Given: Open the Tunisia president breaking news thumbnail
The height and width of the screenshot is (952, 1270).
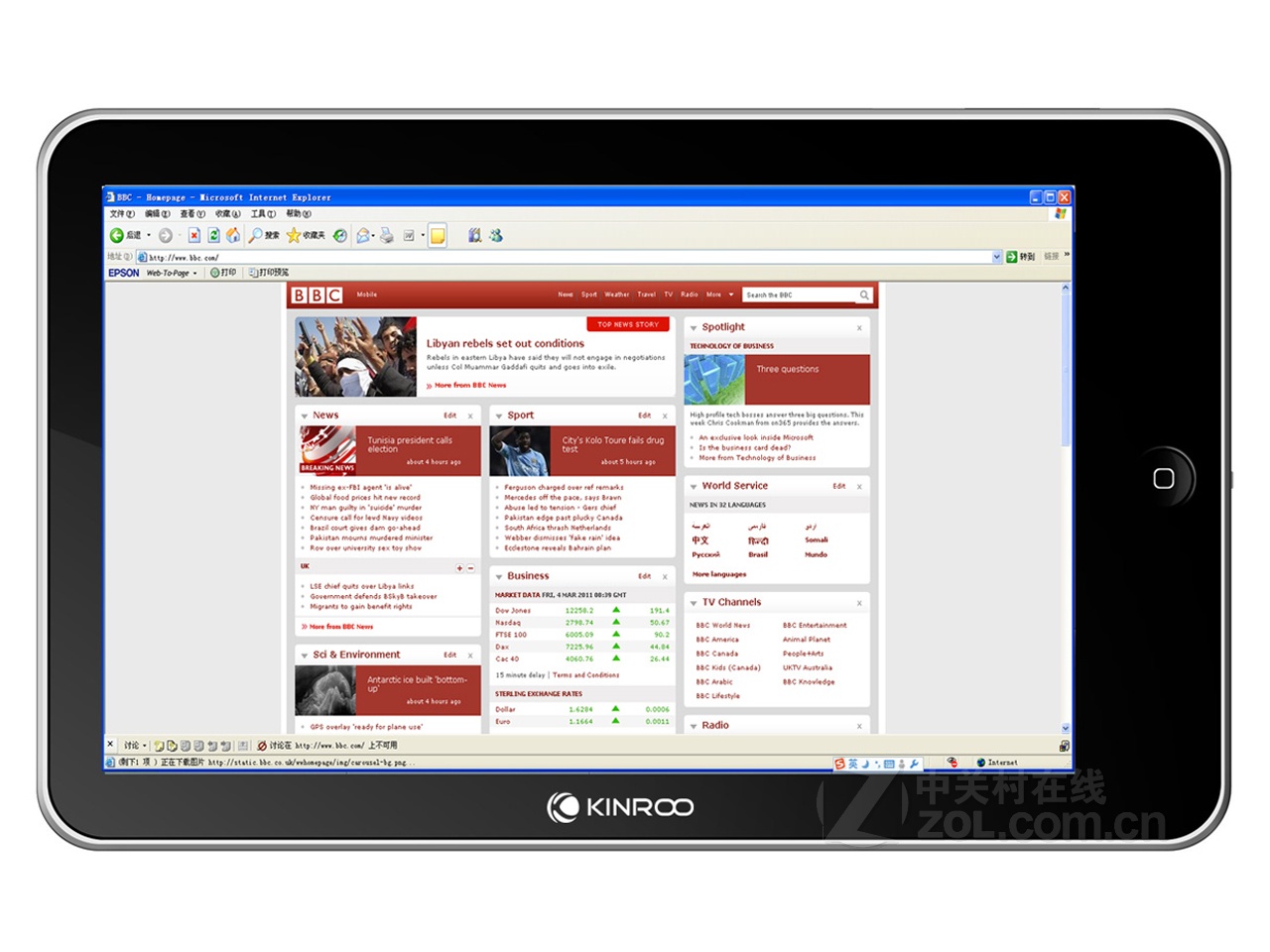Looking at the screenshot, I should click(x=327, y=451).
